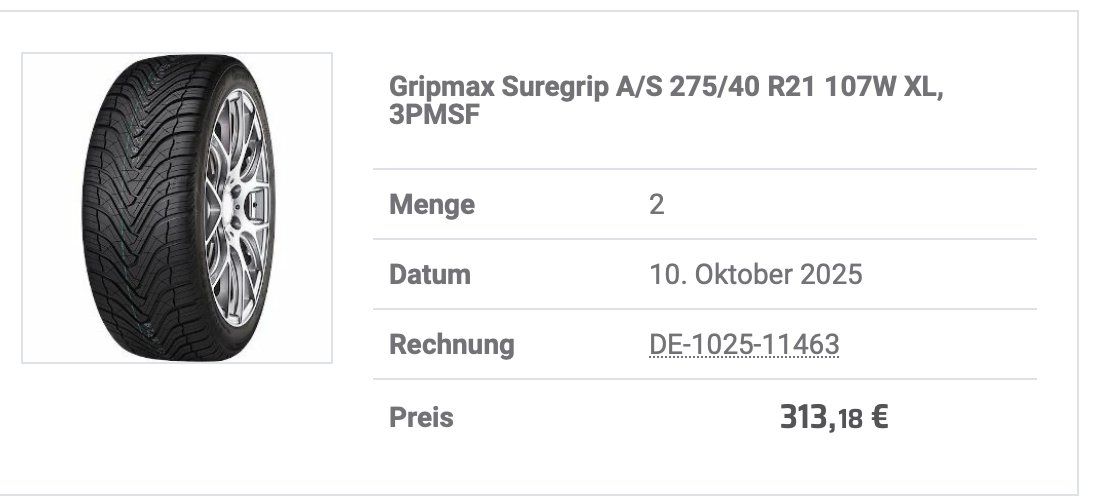This screenshot has height=502, width=1104.
Task: Open invoice DE-1025-11463 link
Action: 744,345
